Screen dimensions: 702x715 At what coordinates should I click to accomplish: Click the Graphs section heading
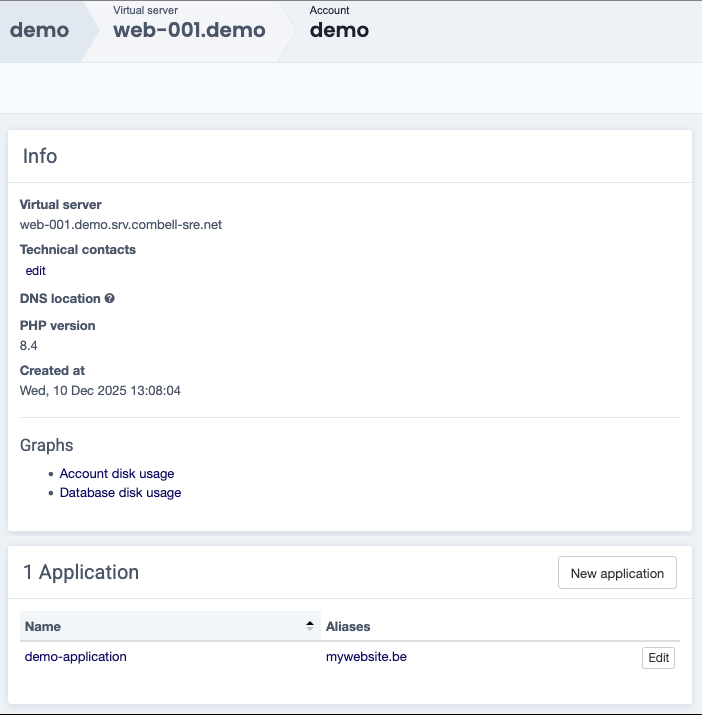(47, 446)
